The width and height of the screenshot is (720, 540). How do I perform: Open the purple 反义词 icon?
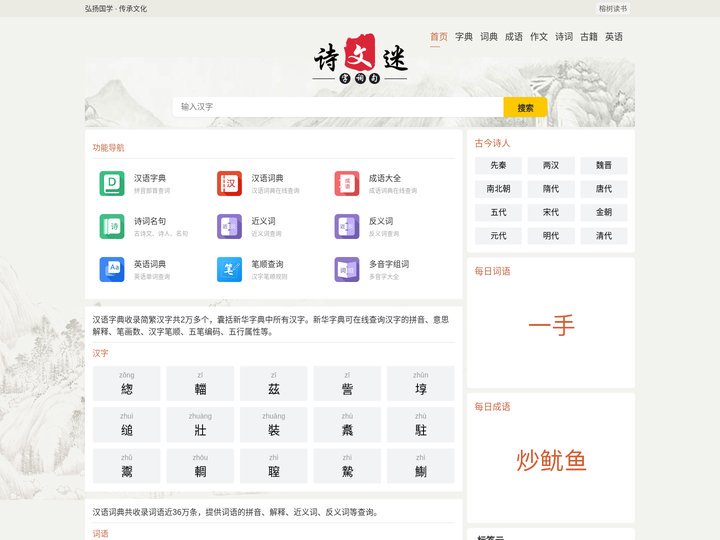(347, 226)
